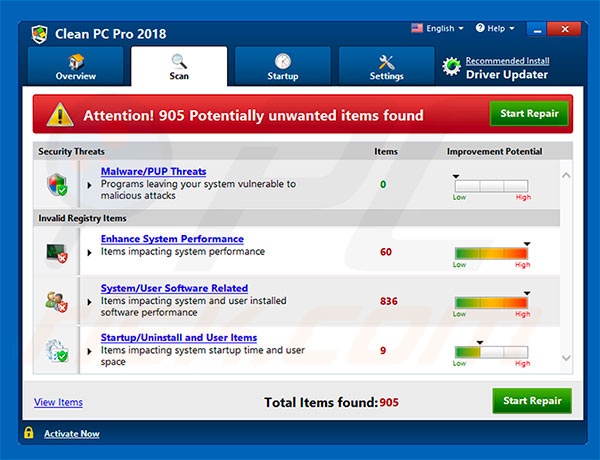Click the Driver Updater gear icon
Screen dimensions: 600x460
tap(452, 66)
